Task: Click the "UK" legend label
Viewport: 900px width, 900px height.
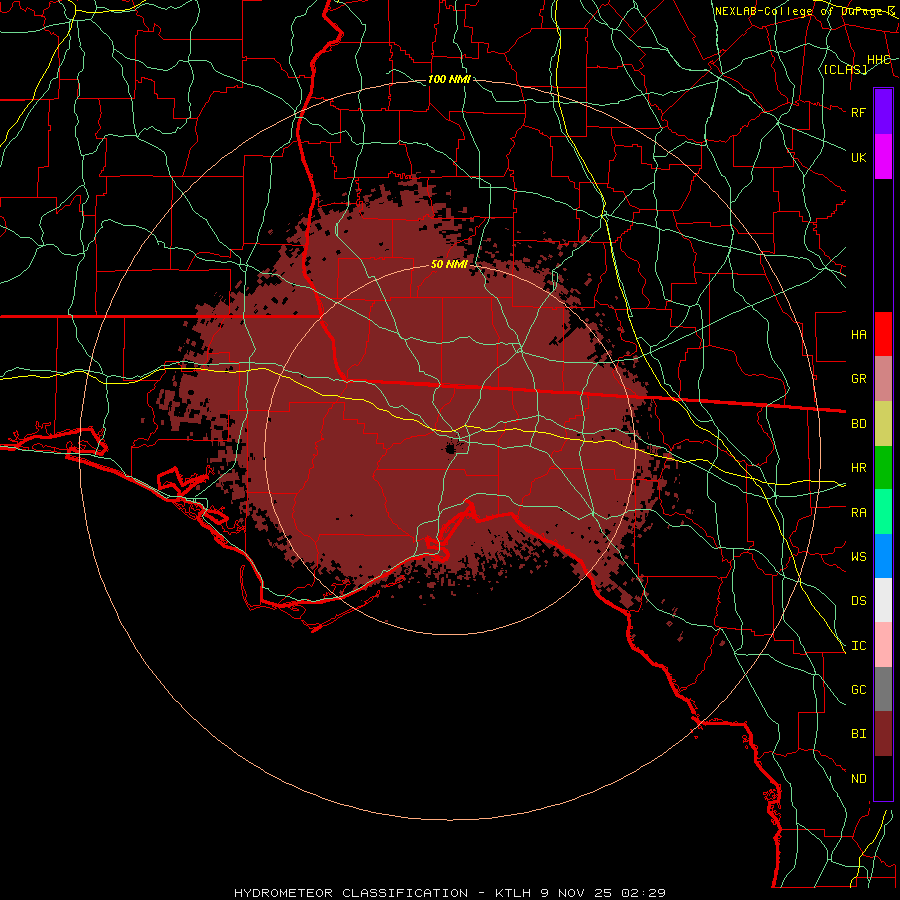Action: tap(858, 157)
